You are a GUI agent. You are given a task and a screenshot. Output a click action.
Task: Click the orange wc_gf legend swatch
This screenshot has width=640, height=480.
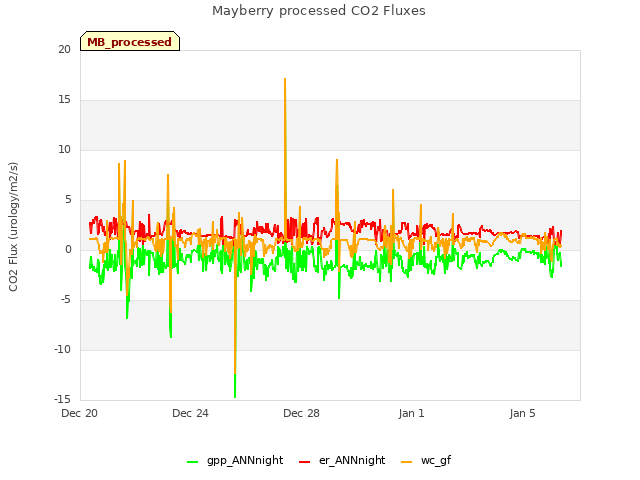[x=407, y=462]
